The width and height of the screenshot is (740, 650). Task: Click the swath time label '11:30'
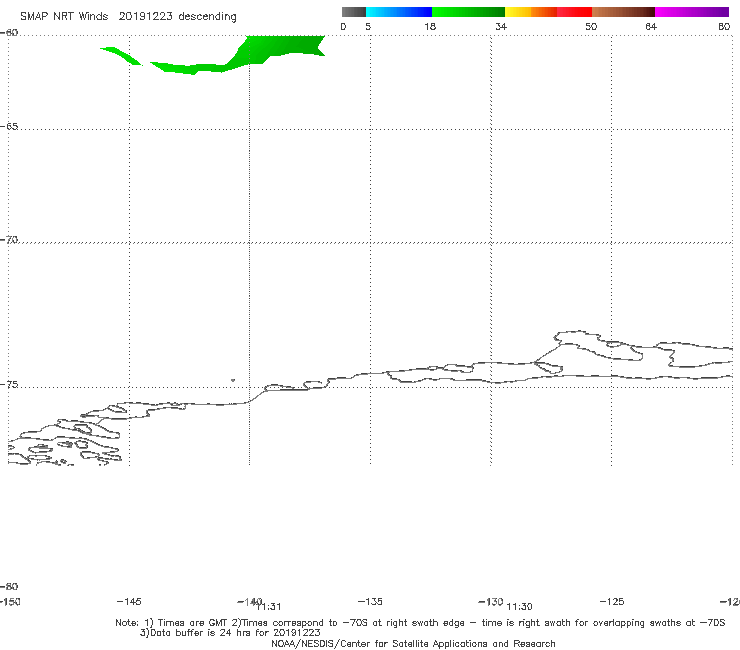(x=519, y=607)
